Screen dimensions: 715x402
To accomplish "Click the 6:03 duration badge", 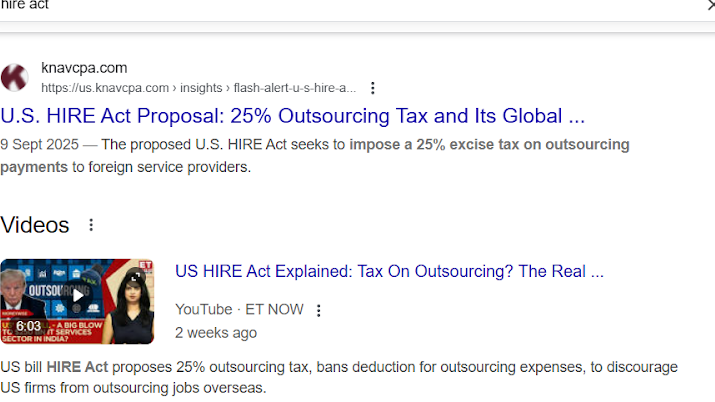I will 28,326.
